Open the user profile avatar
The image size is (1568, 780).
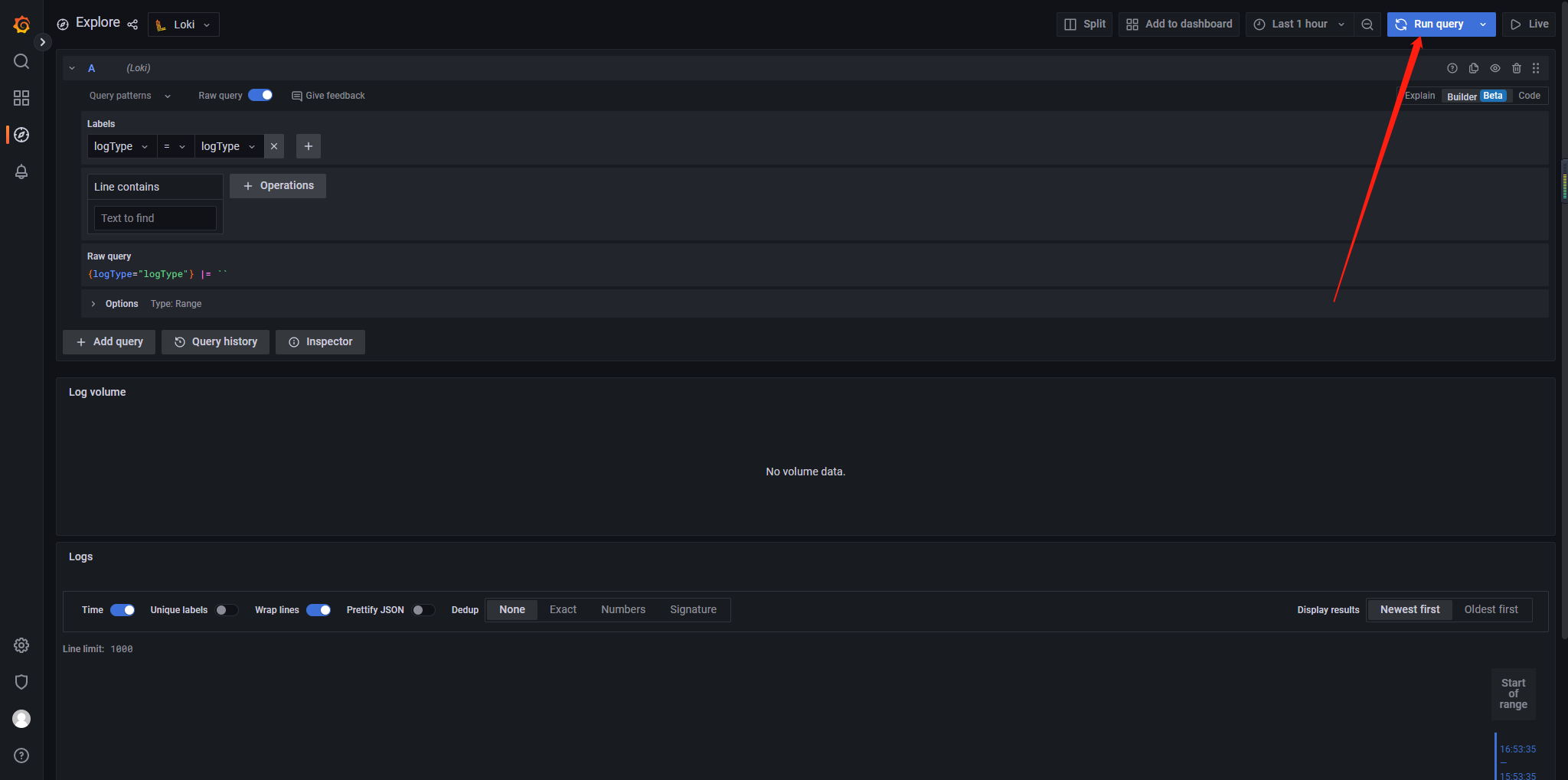pos(21,719)
